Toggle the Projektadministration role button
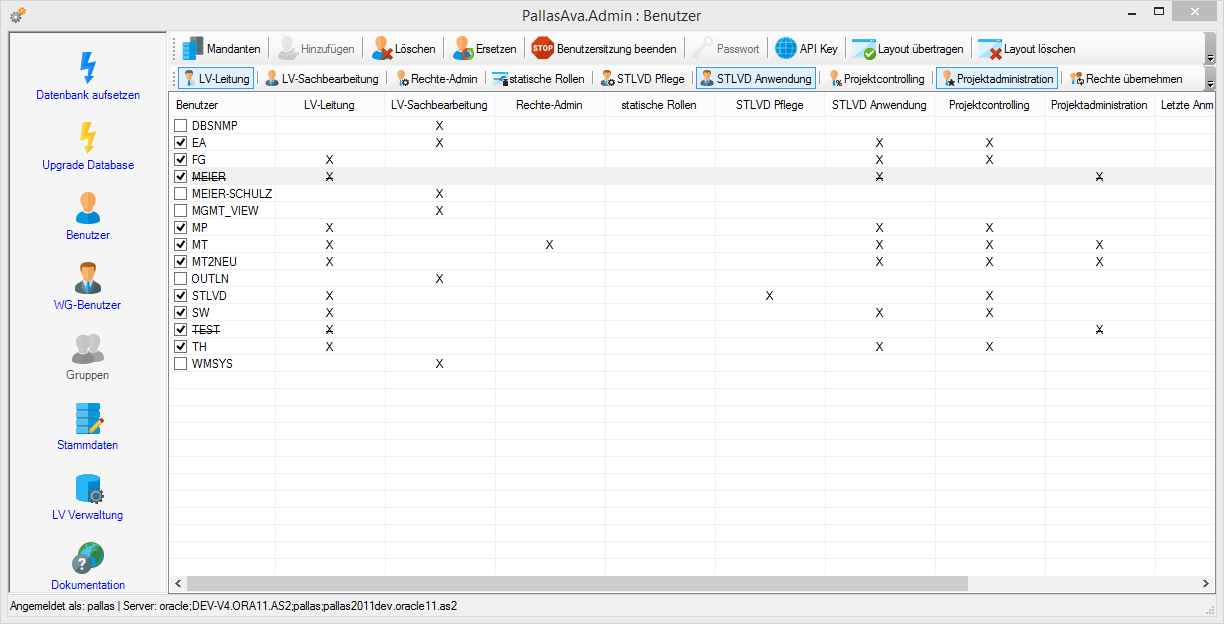 tap(996, 78)
